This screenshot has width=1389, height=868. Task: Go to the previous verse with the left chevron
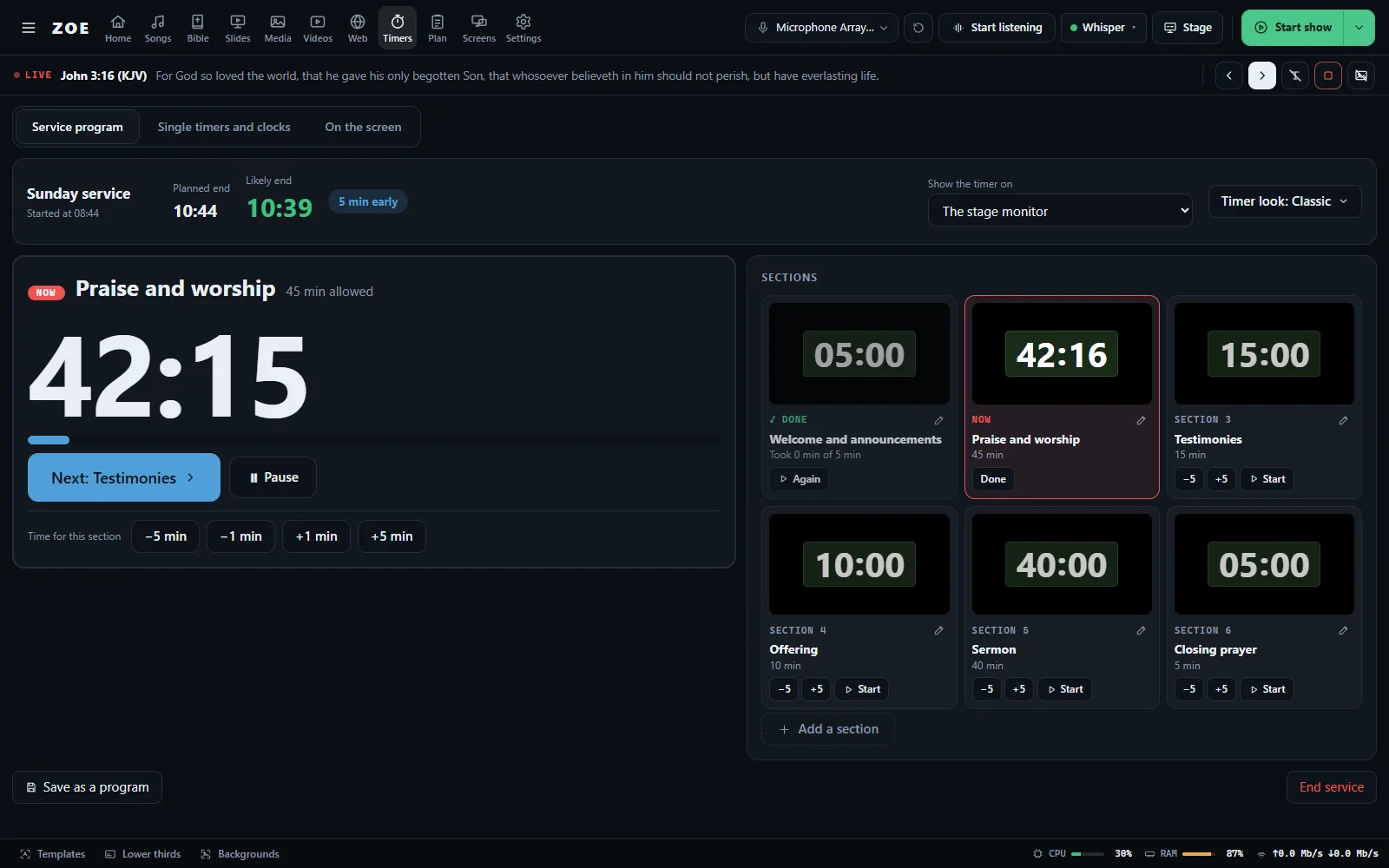(1229, 76)
